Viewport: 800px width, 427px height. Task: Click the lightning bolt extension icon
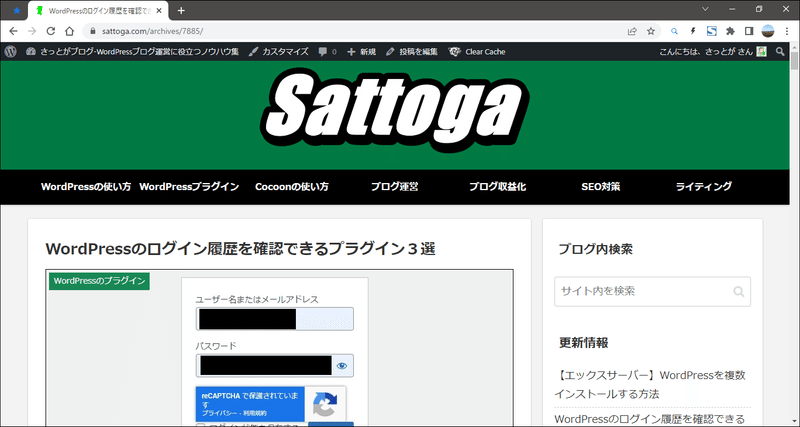click(693, 31)
